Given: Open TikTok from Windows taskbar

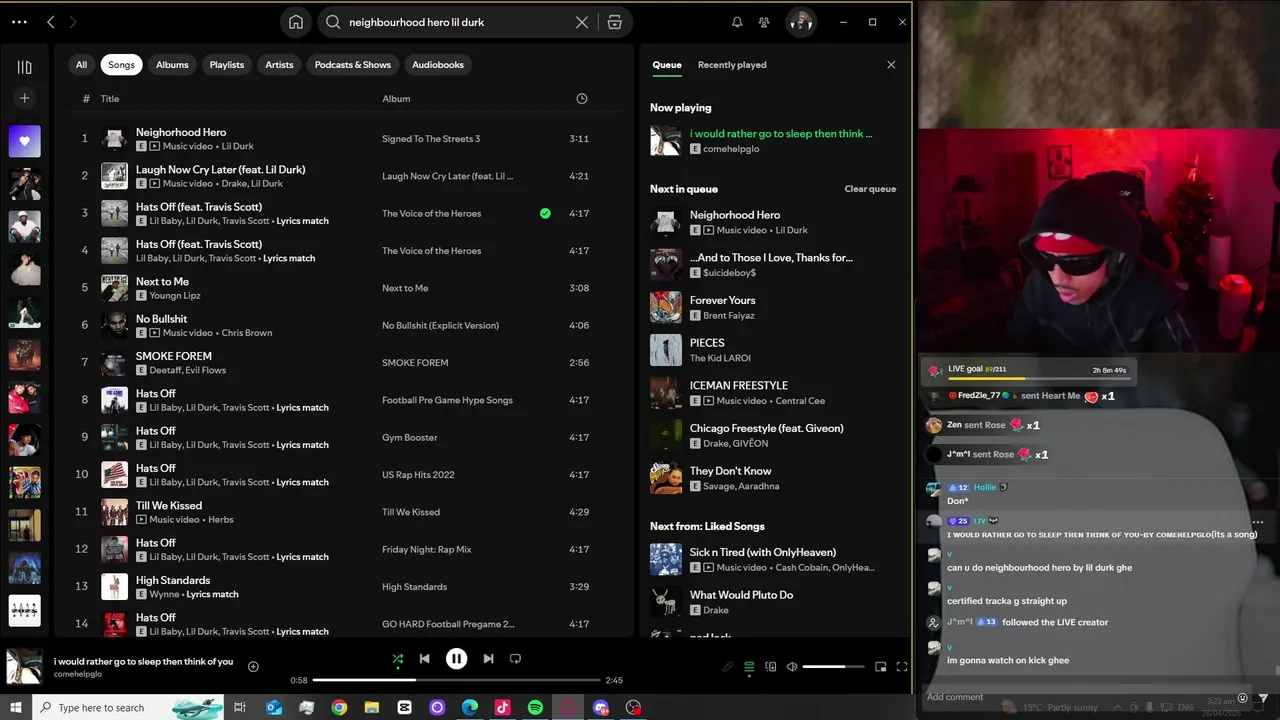Looking at the screenshot, I should point(502,707).
